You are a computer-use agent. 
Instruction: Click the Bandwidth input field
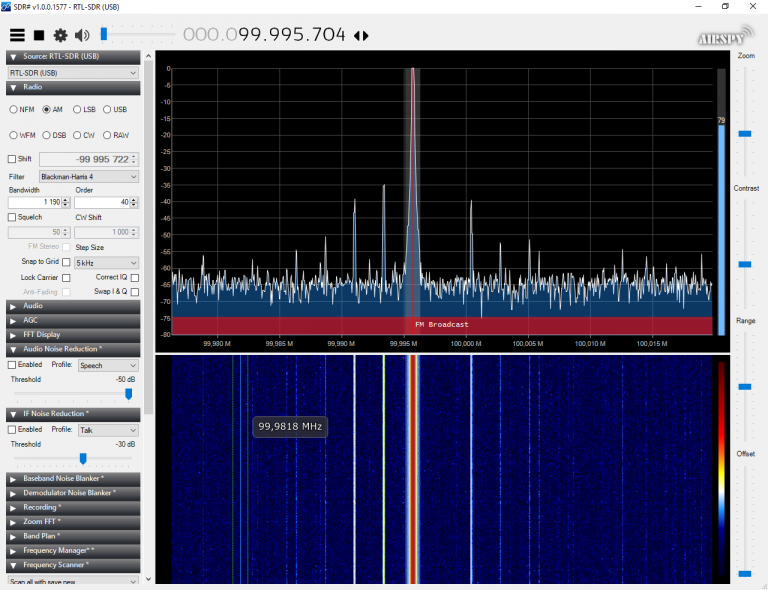click(35, 202)
